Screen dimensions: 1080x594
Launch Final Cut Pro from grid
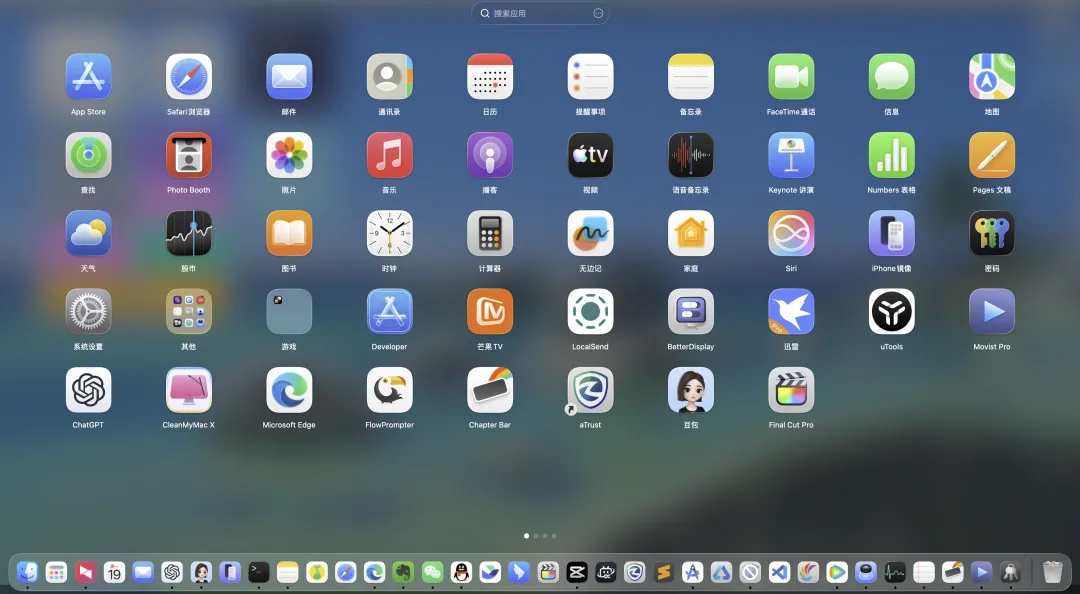click(x=791, y=390)
